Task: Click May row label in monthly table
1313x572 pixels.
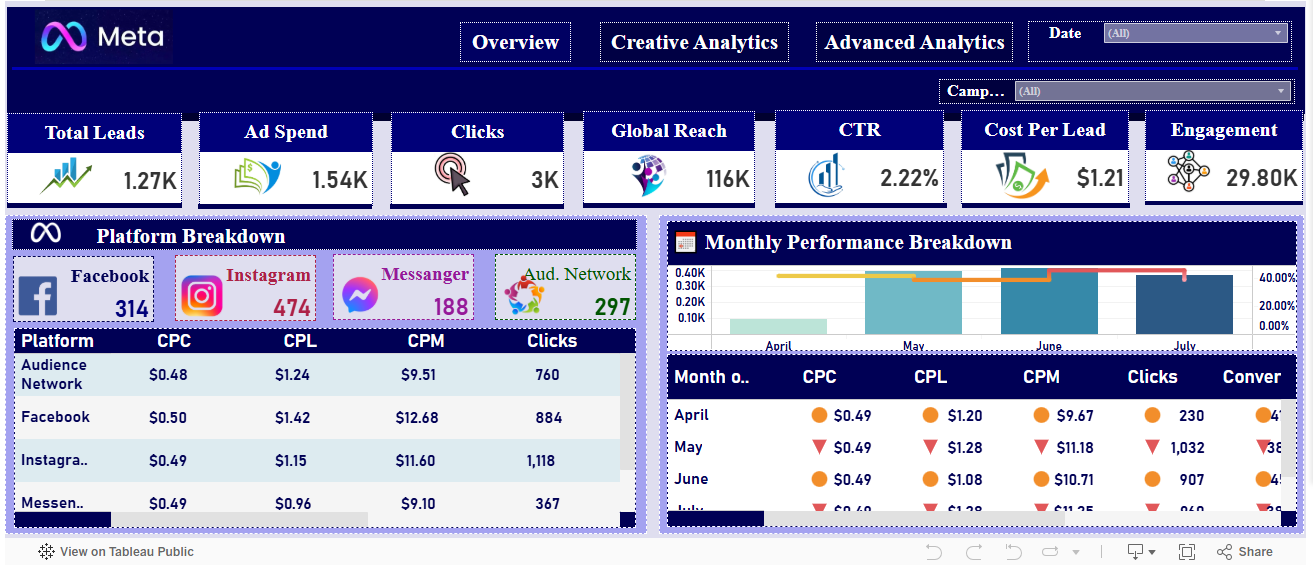Action: click(688, 447)
